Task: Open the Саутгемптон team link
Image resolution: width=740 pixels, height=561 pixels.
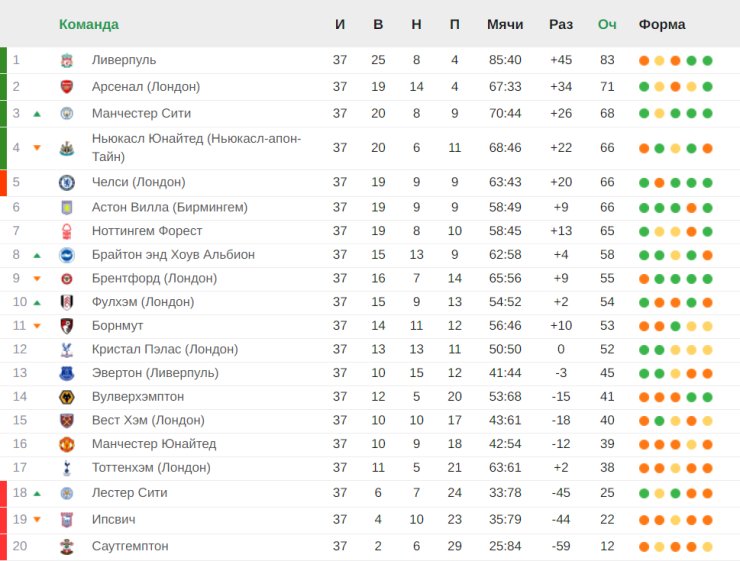Action: 130,546
